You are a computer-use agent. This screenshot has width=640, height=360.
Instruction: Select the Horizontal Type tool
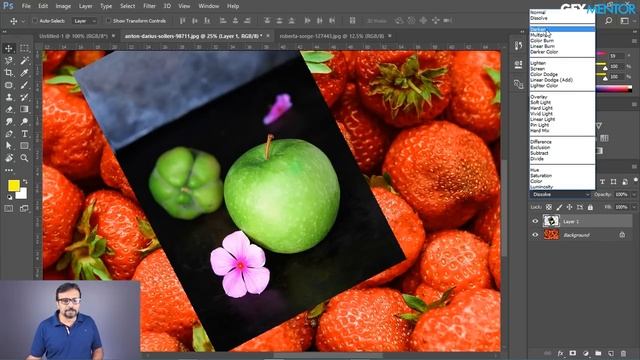(24, 134)
